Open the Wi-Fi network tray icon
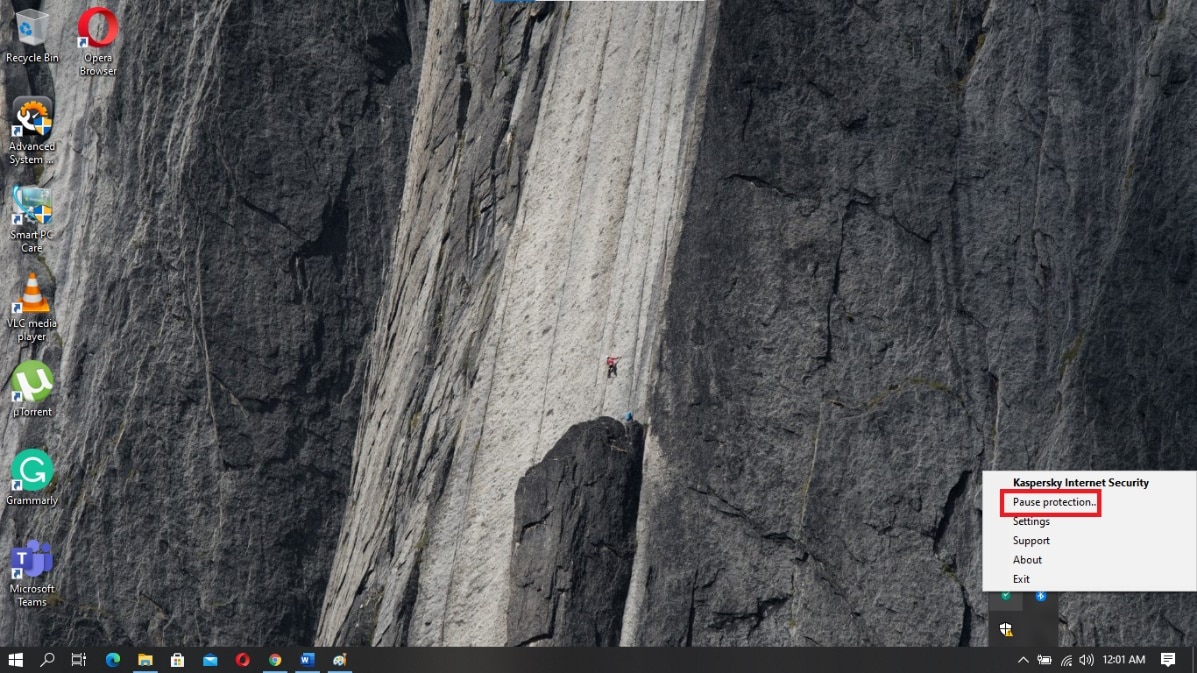 [x=1066, y=660]
